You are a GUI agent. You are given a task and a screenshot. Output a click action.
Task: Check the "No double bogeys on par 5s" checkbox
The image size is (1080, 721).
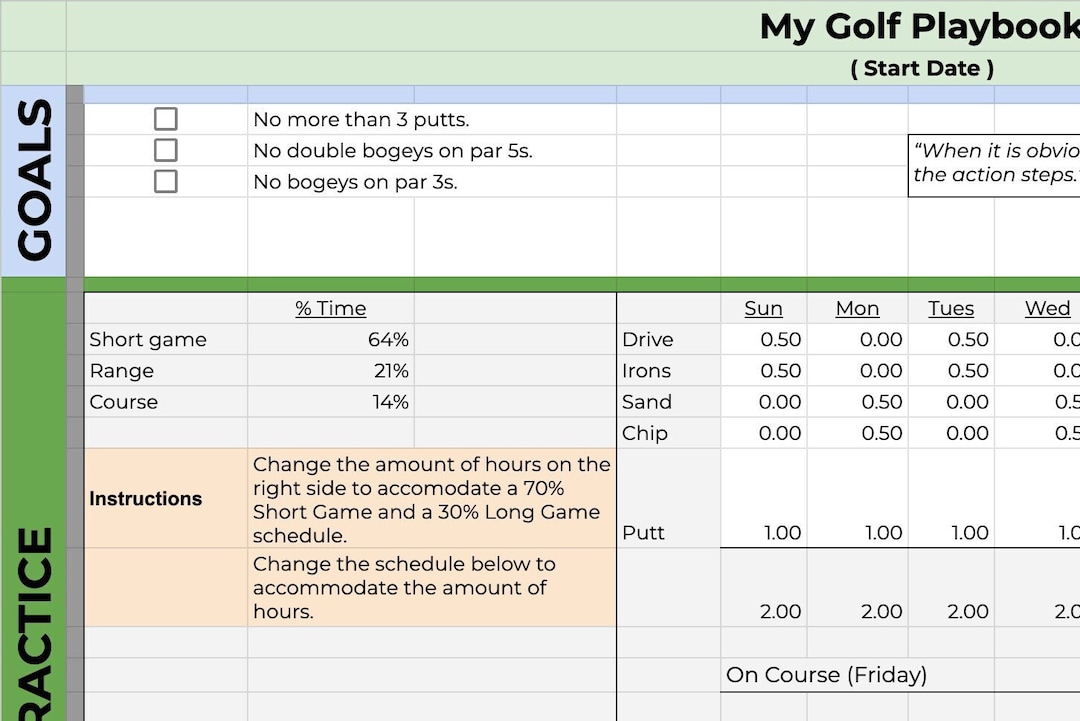point(165,150)
